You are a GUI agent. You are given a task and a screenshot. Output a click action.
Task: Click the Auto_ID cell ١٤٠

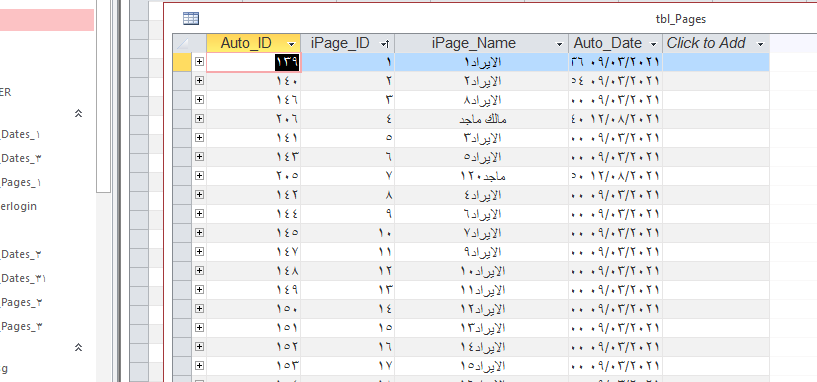click(254, 81)
